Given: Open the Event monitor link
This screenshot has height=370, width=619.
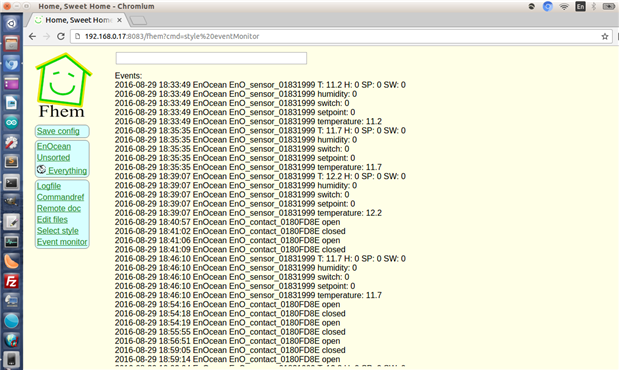Looking at the screenshot, I should 62,242.
